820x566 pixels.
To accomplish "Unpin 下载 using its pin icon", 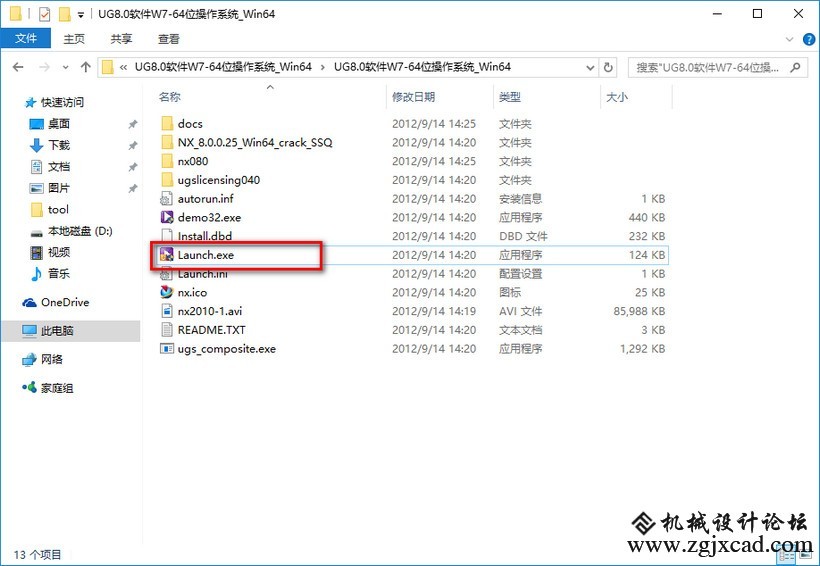I will 133,145.
